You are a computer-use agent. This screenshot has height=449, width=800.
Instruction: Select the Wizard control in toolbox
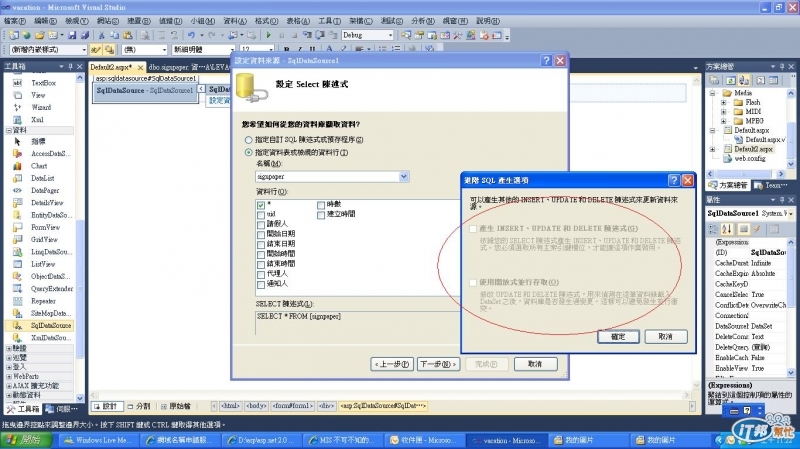(41, 107)
